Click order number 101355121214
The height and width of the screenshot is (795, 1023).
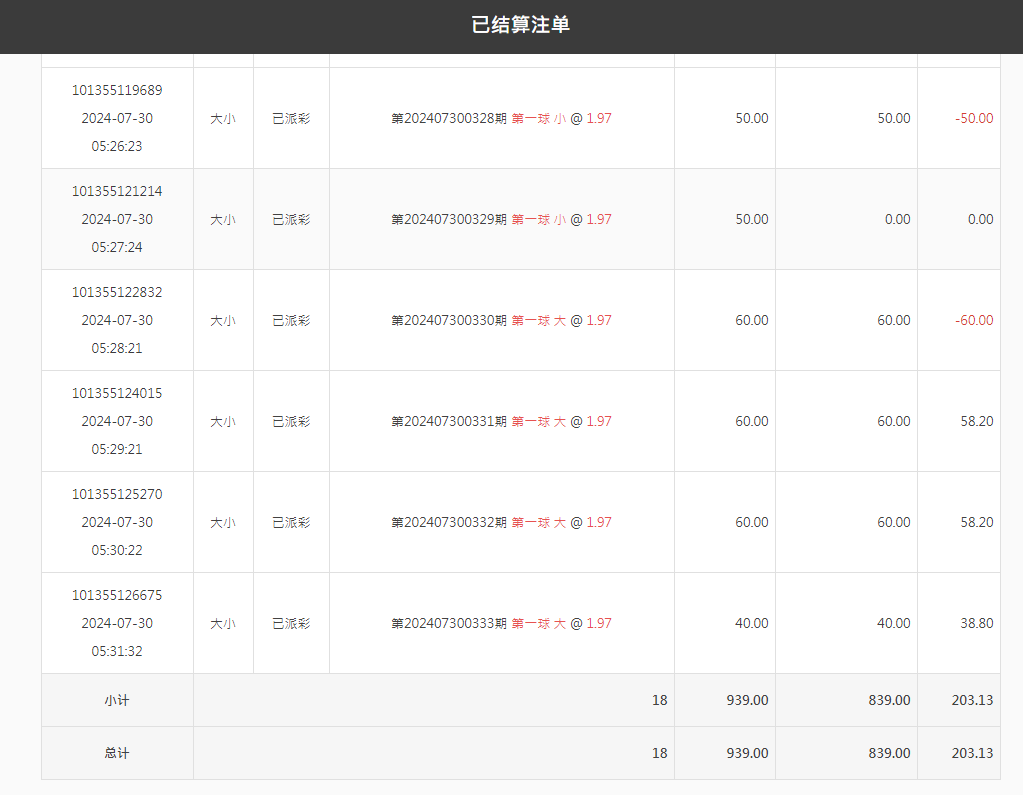pyautogui.click(x=117, y=191)
